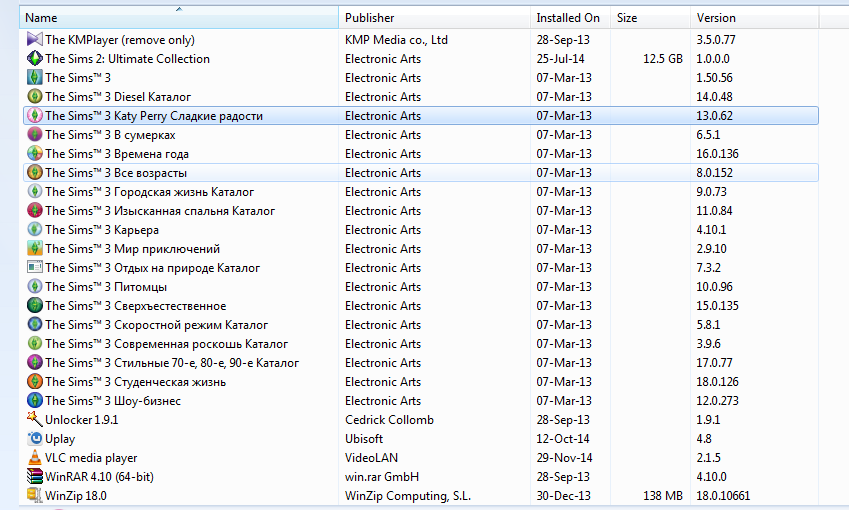Click The Sims 3 Стильные 70-е icon
Screen dimensions: 849x510
coord(35,362)
